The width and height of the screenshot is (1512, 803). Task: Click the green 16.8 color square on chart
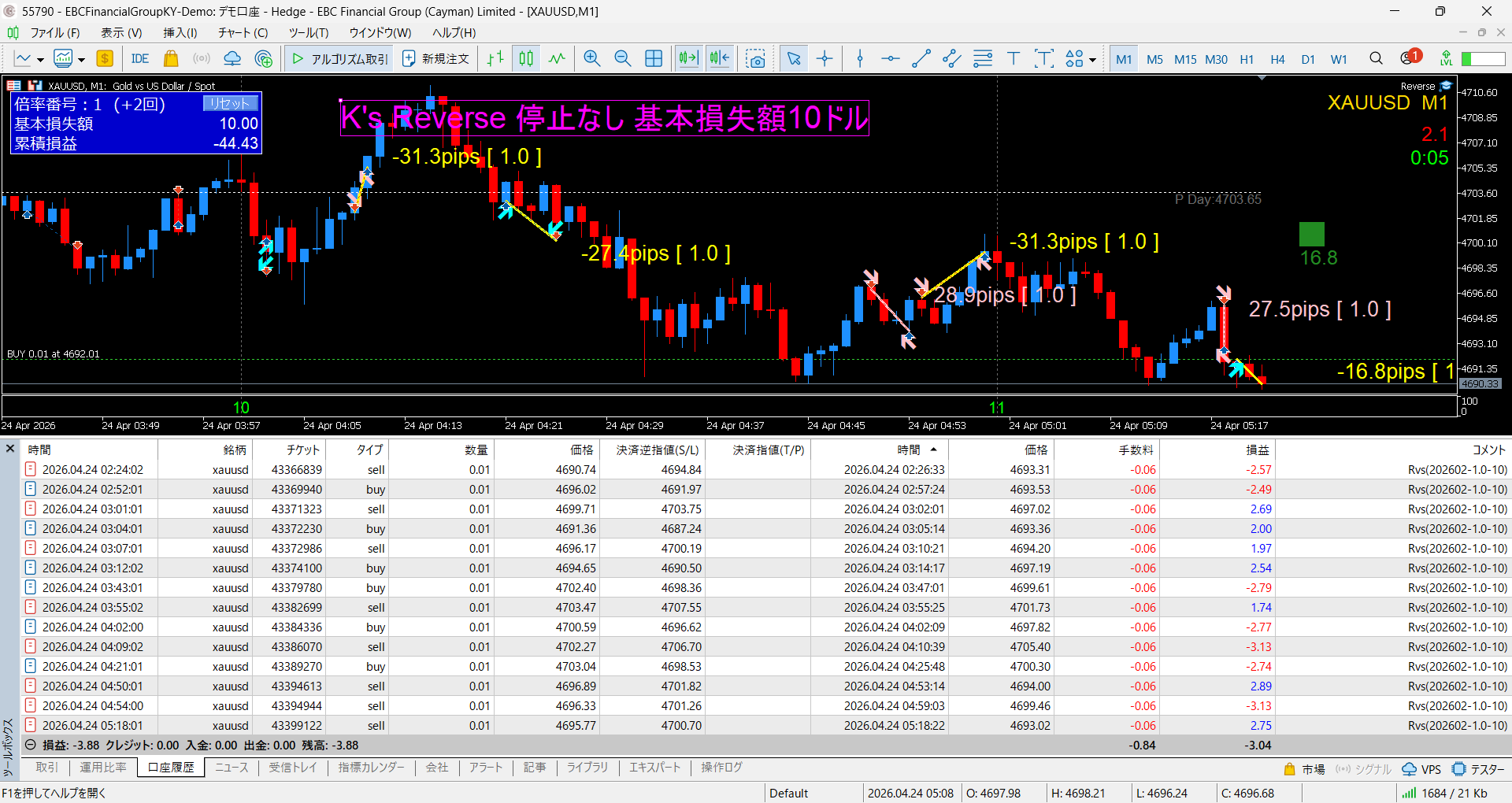click(x=1311, y=234)
